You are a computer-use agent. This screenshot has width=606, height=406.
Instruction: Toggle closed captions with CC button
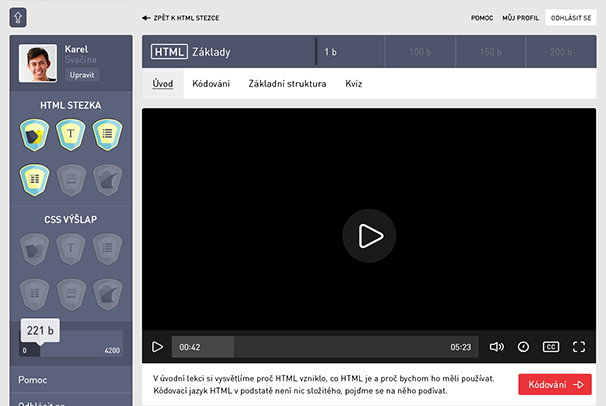pyautogui.click(x=551, y=347)
